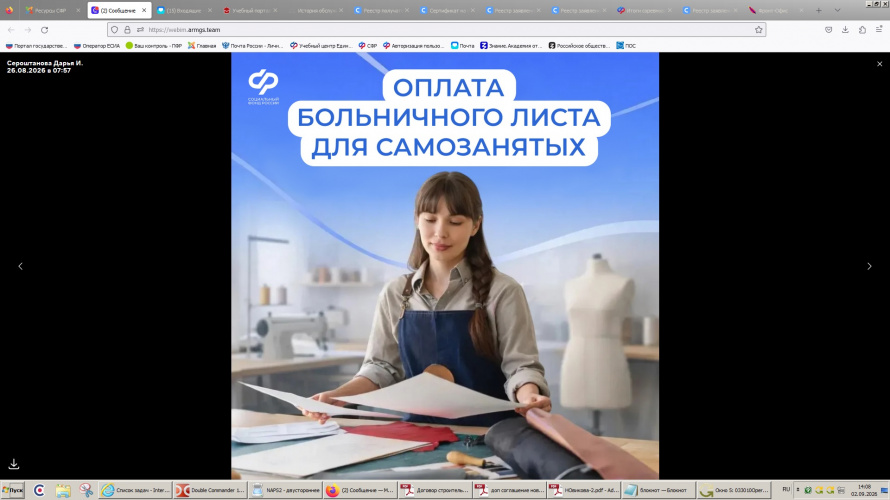Switch to the Сертификат tab
The width and height of the screenshot is (890, 500).
(x=447, y=10)
